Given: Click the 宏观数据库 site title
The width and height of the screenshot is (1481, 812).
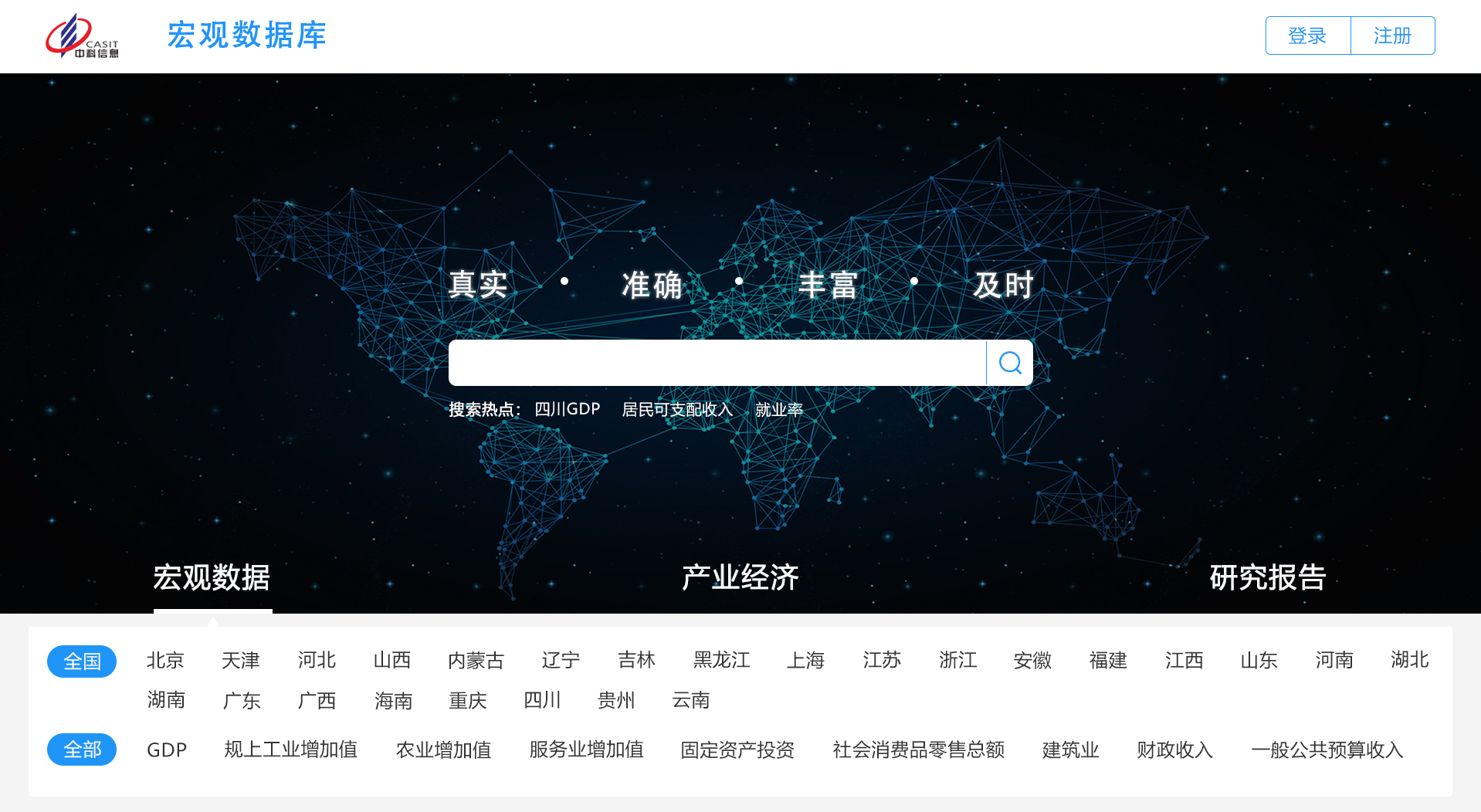Looking at the screenshot, I should click(x=247, y=36).
